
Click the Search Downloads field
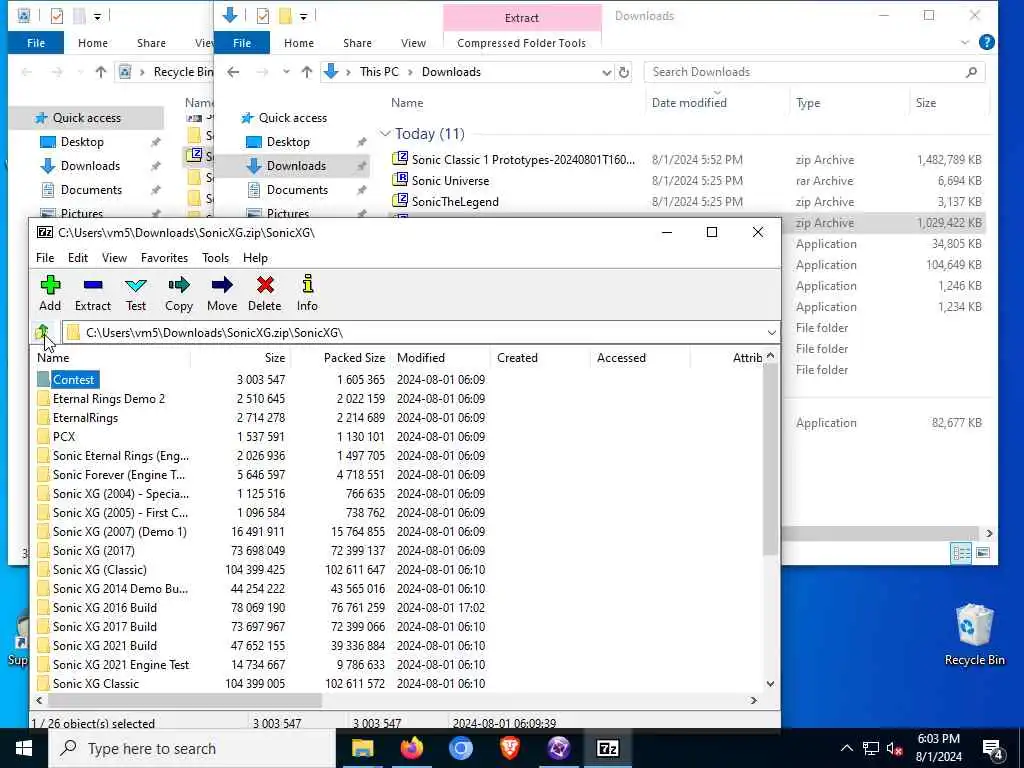click(x=814, y=72)
